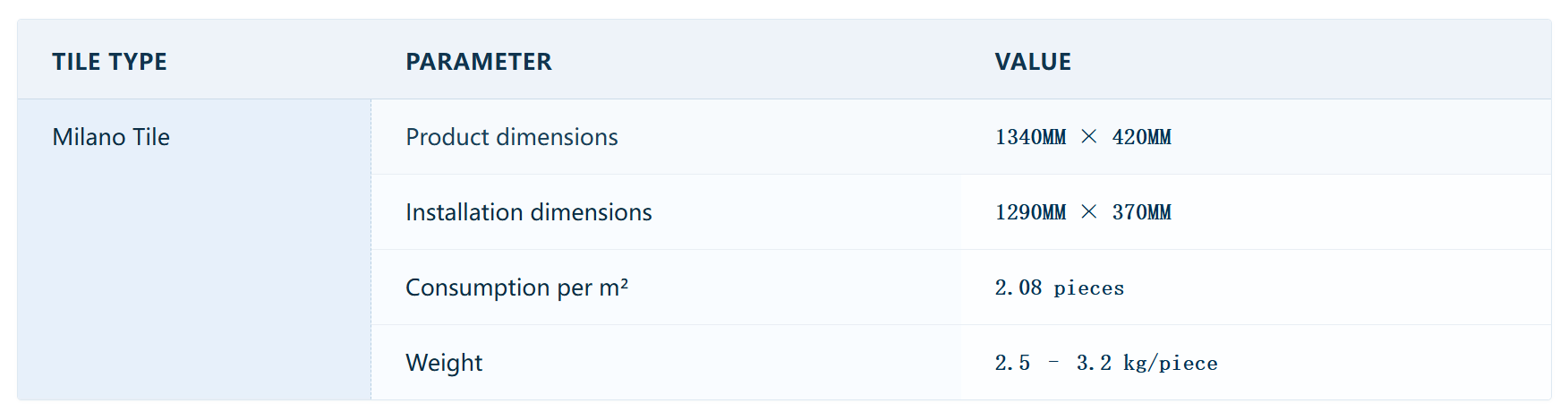Click the VALUE column header
1568x412 pixels.
tap(1032, 62)
